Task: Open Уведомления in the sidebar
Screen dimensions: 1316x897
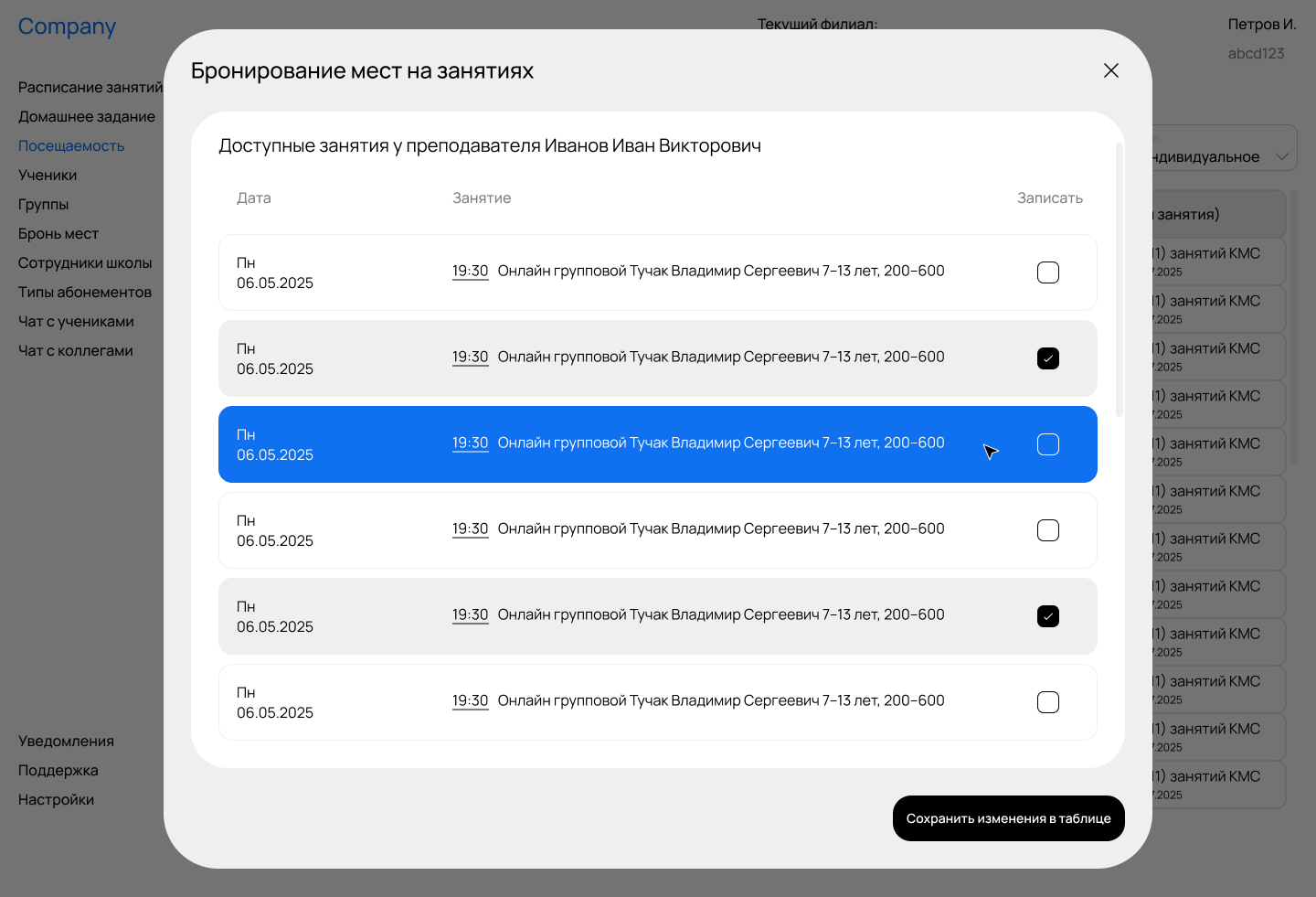Action: pyautogui.click(x=66, y=741)
